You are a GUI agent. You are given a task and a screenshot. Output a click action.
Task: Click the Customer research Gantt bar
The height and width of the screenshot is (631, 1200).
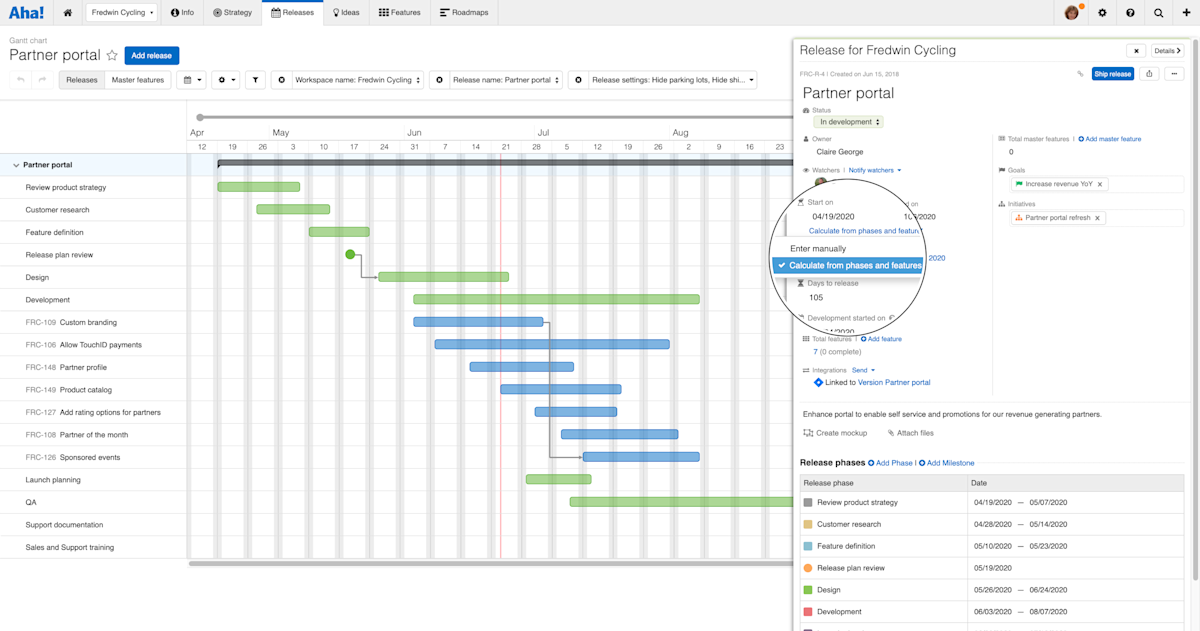point(293,209)
